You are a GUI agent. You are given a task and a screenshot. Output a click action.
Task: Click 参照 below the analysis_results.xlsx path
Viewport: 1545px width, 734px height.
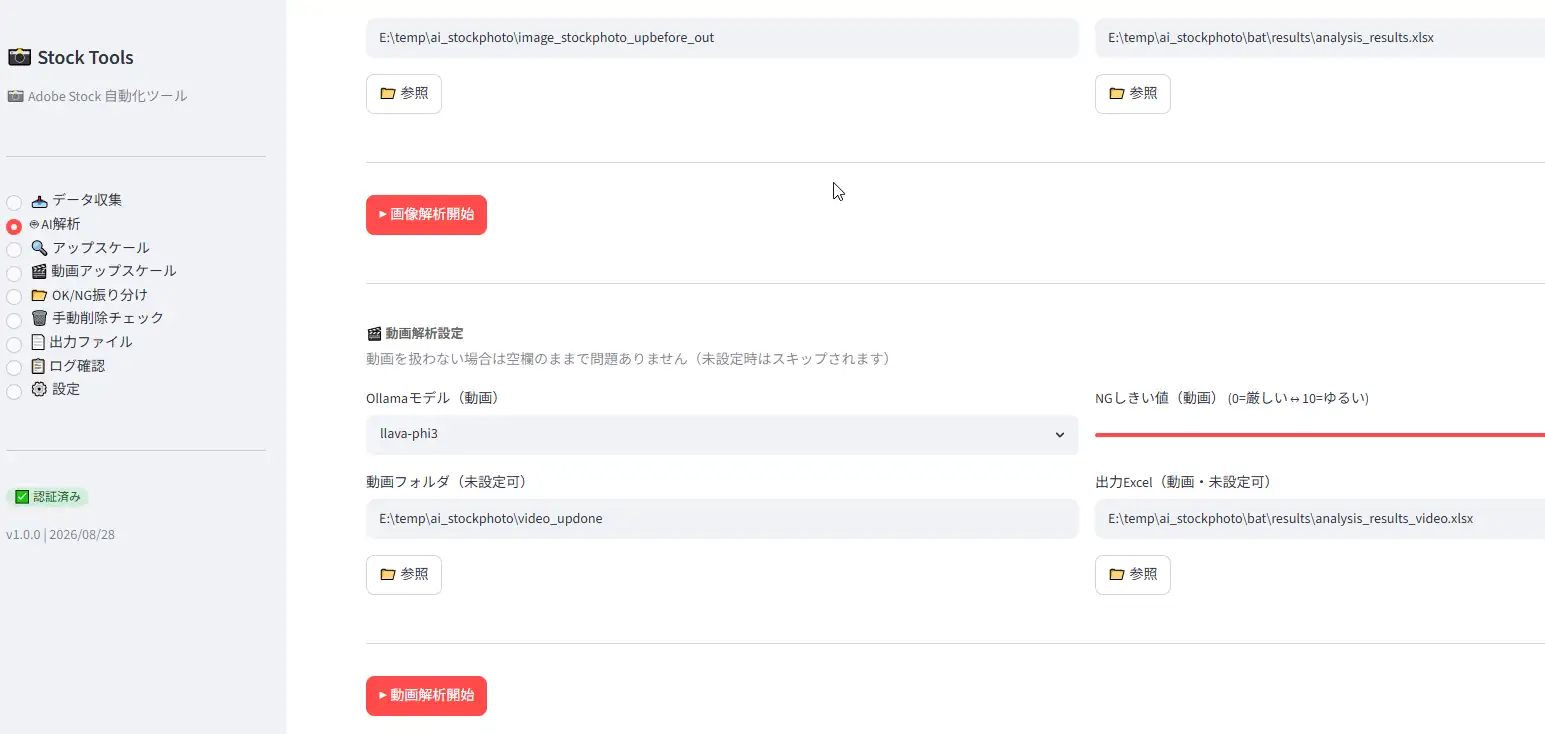(1133, 93)
